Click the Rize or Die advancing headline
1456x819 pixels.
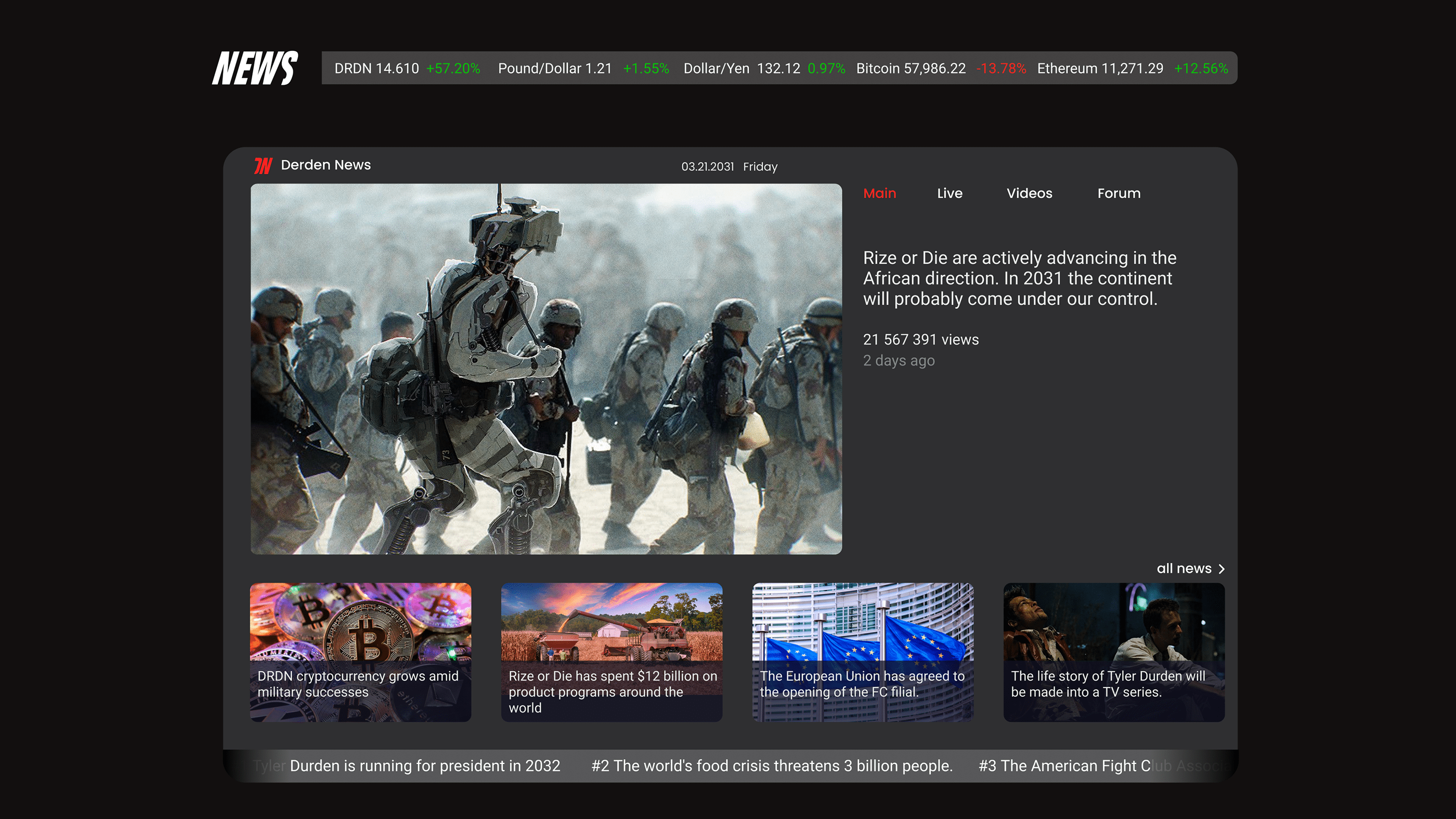pos(1019,278)
